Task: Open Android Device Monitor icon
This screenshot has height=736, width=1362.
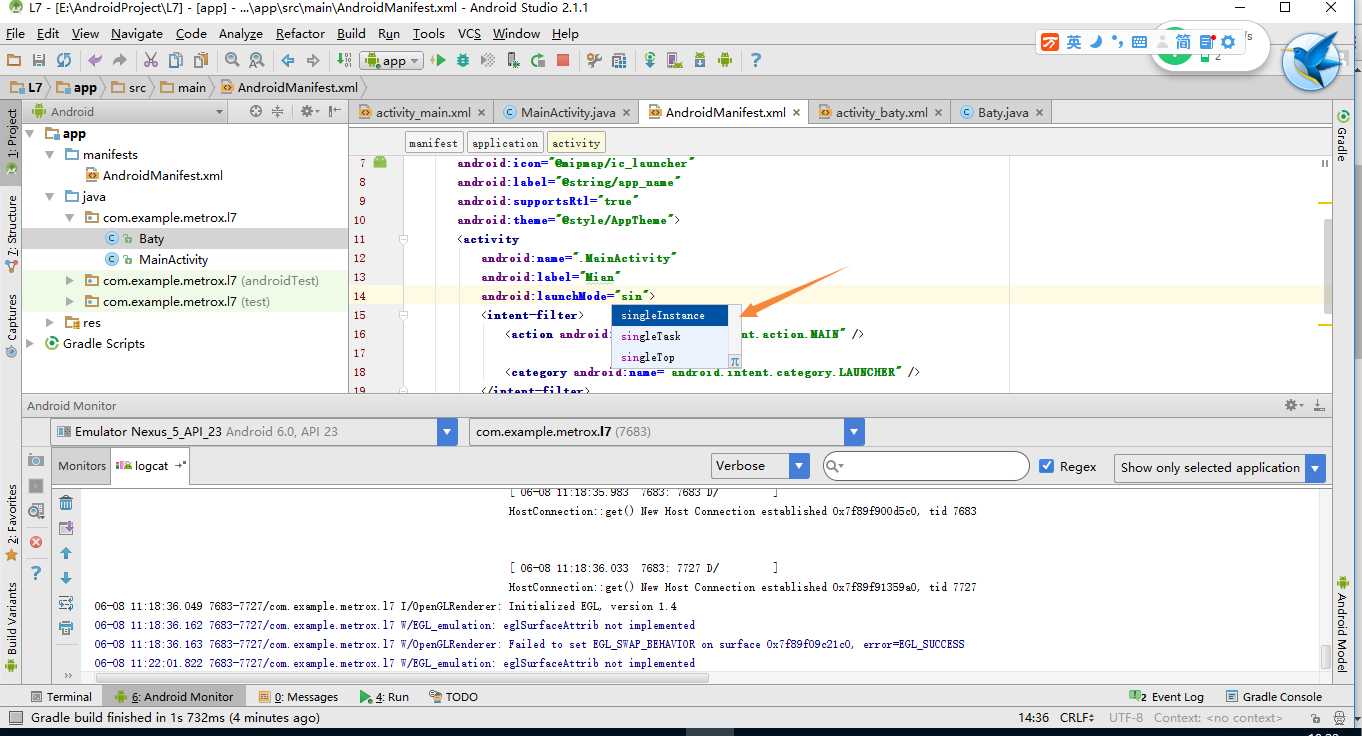Action: pos(725,60)
